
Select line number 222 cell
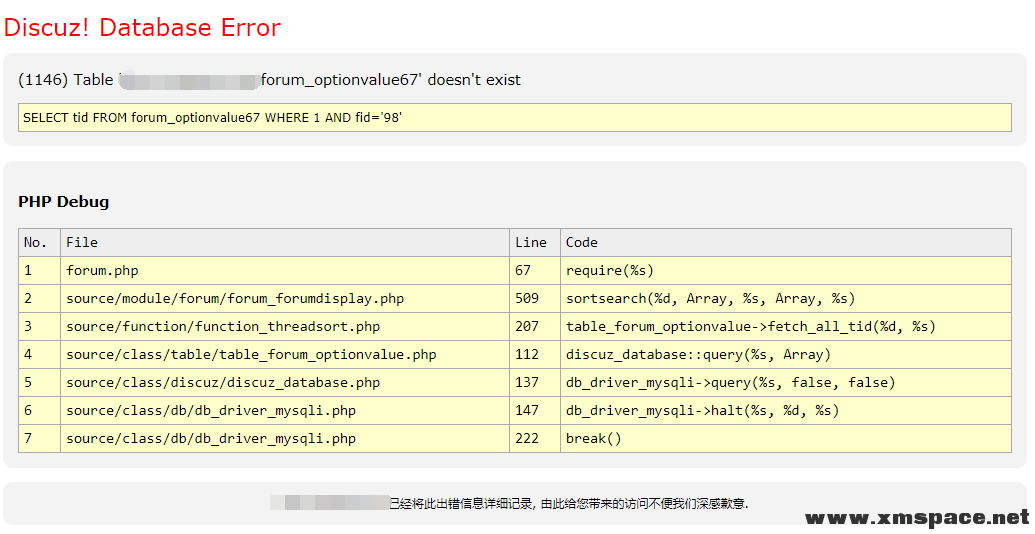click(x=535, y=438)
